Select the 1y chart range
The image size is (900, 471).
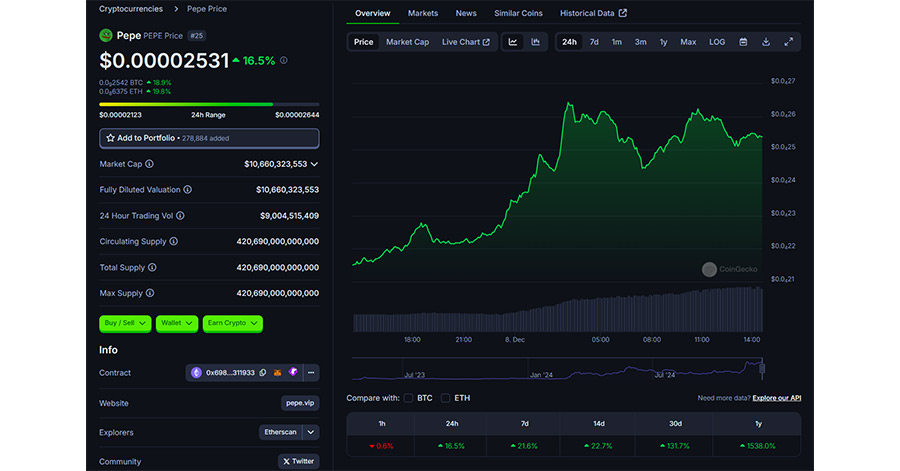tap(664, 42)
